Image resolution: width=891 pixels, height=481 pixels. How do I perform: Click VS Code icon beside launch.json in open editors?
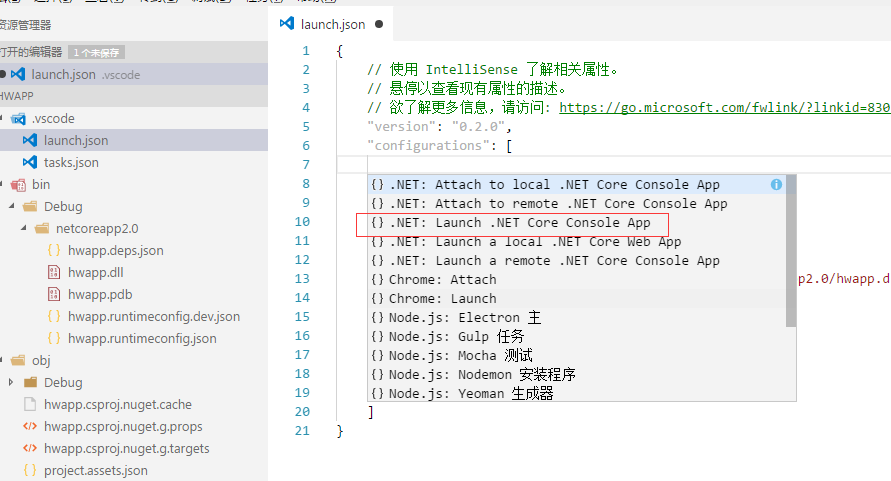(18, 74)
